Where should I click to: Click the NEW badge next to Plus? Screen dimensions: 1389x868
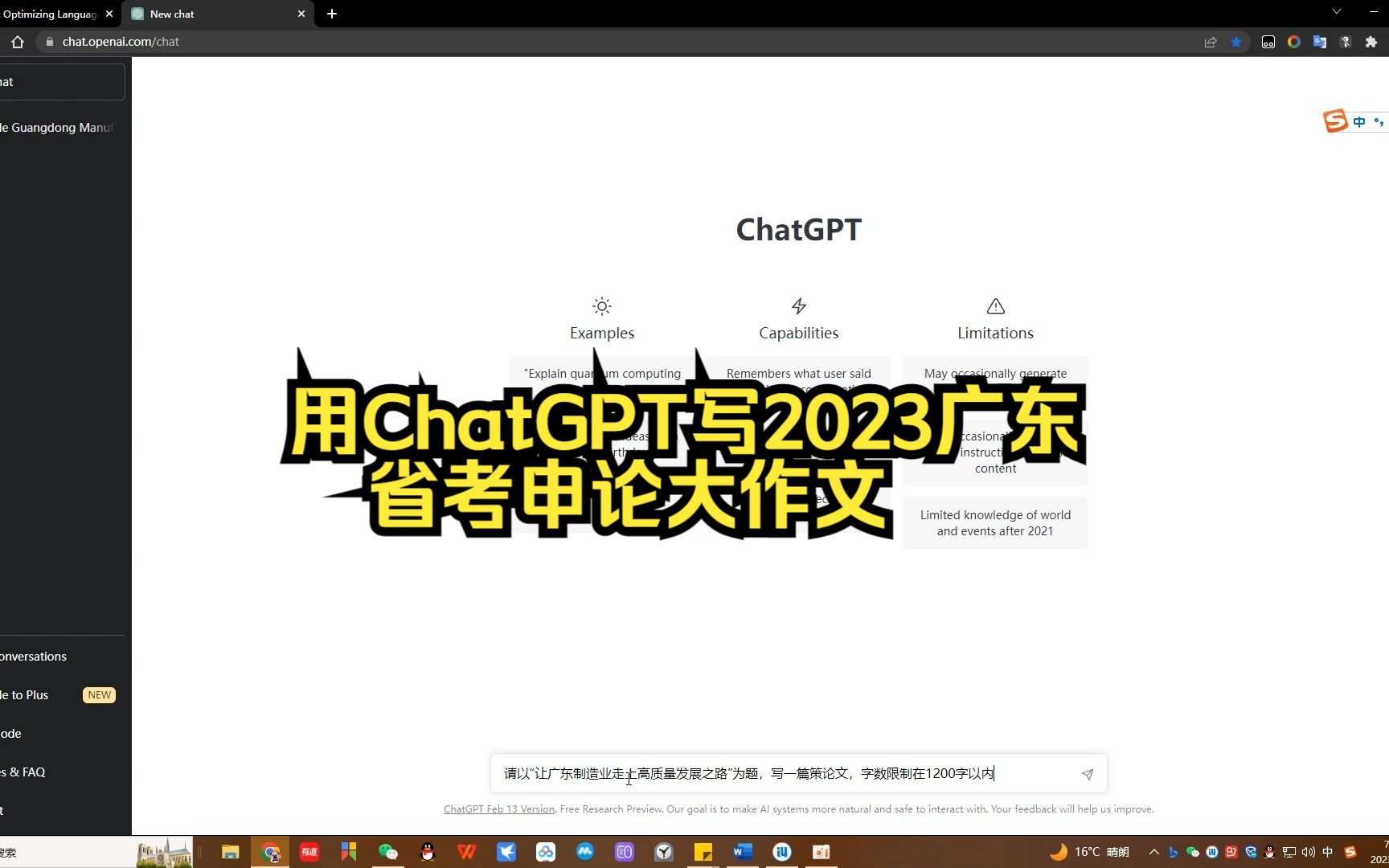tap(100, 695)
